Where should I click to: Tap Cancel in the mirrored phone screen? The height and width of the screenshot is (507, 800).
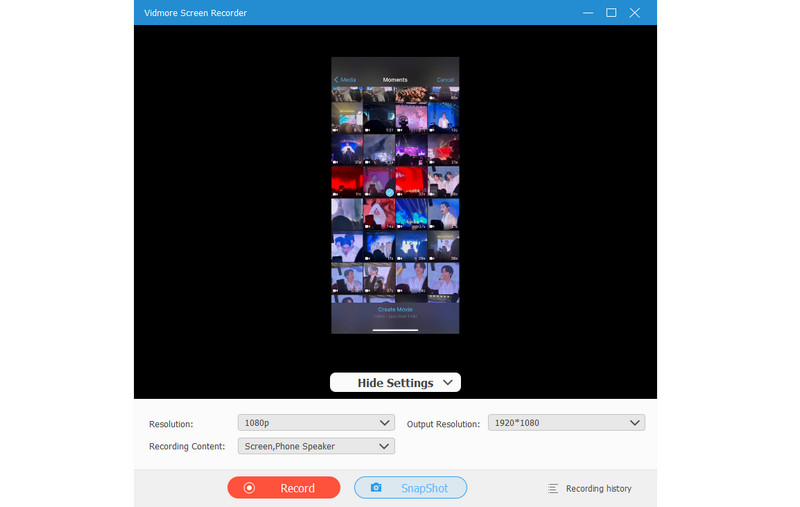445,80
